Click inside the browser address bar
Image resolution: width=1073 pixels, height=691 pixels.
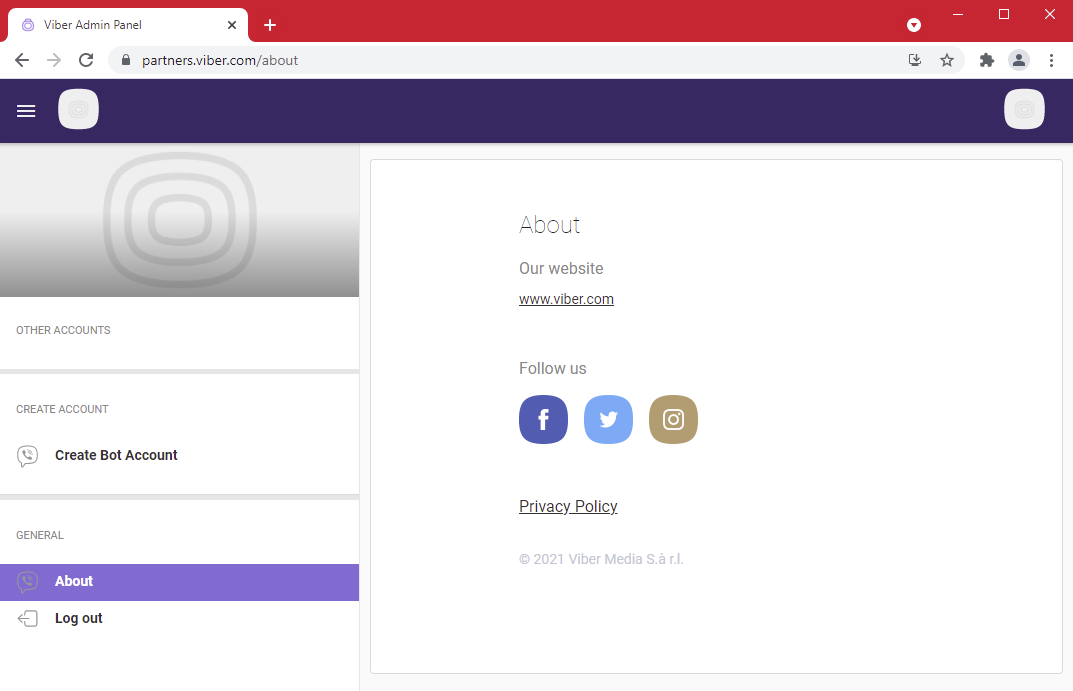point(400,60)
